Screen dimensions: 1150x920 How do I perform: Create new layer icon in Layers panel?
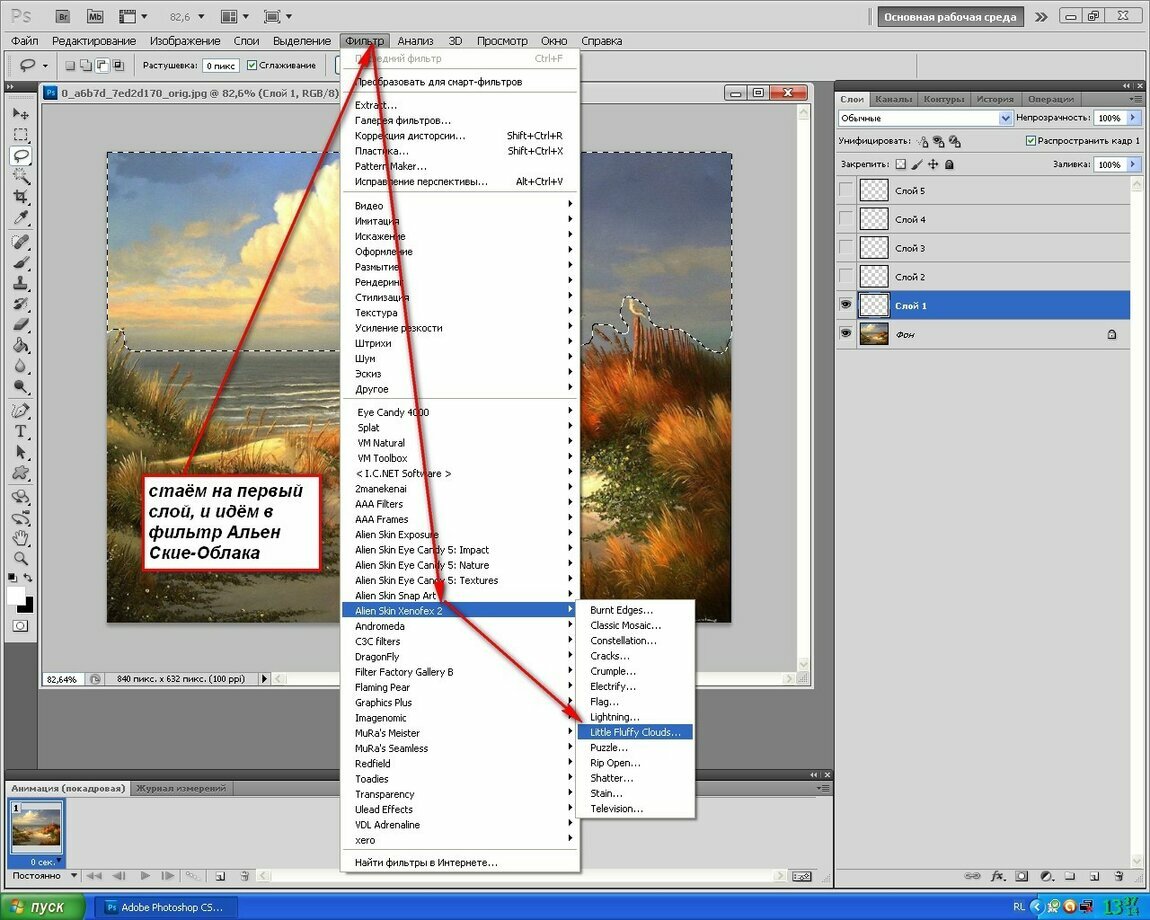point(1094,876)
